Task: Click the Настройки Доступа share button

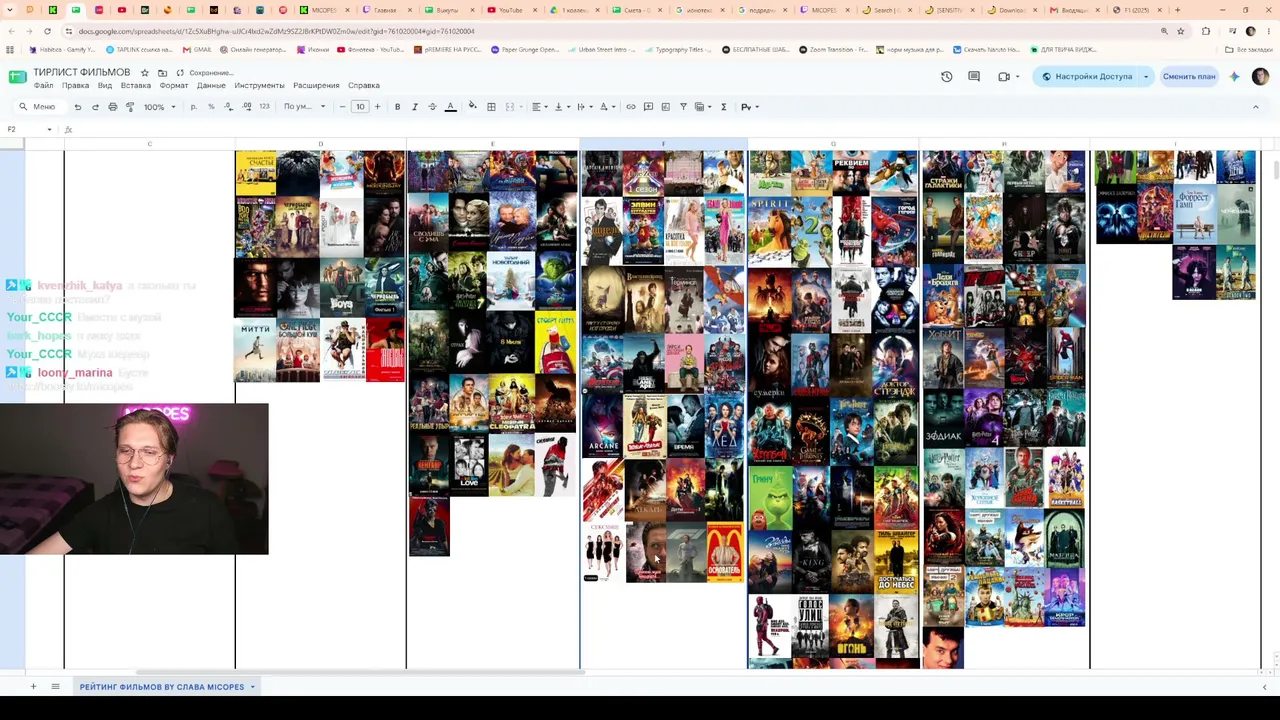Action: (x=1087, y=77)
